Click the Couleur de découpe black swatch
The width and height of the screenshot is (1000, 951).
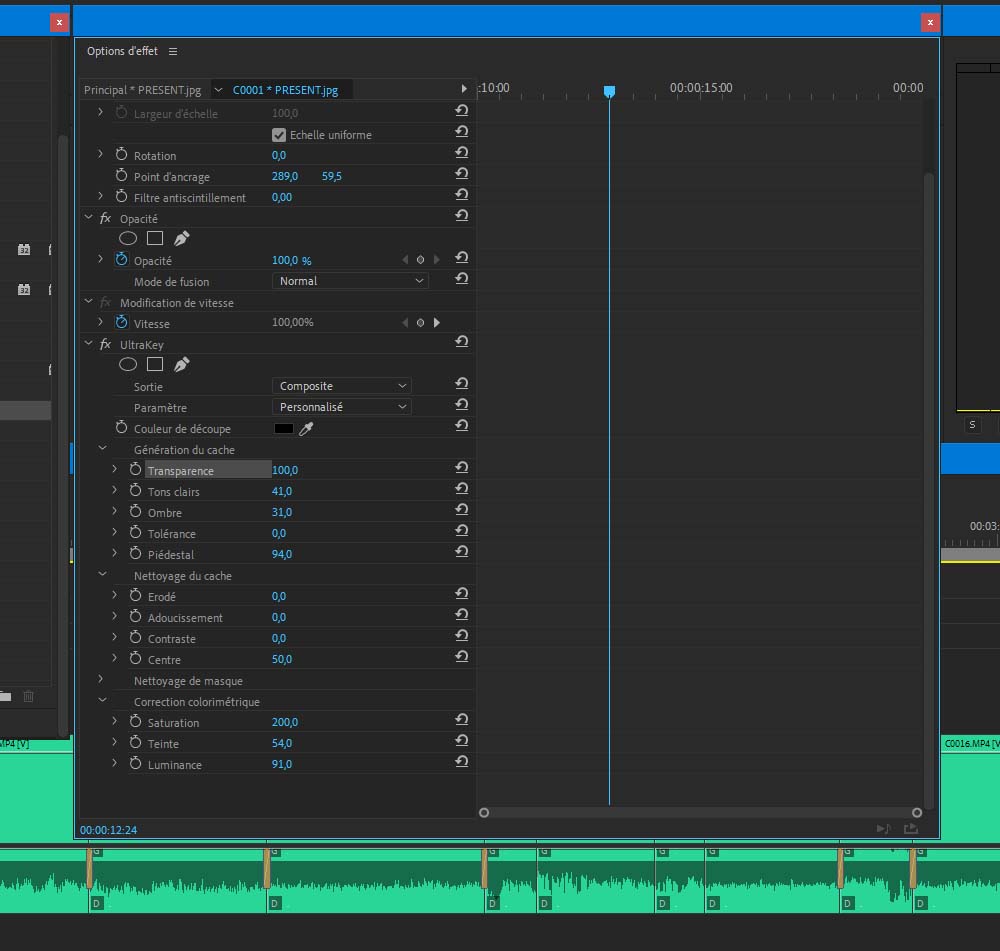click(x=284, y=429)
